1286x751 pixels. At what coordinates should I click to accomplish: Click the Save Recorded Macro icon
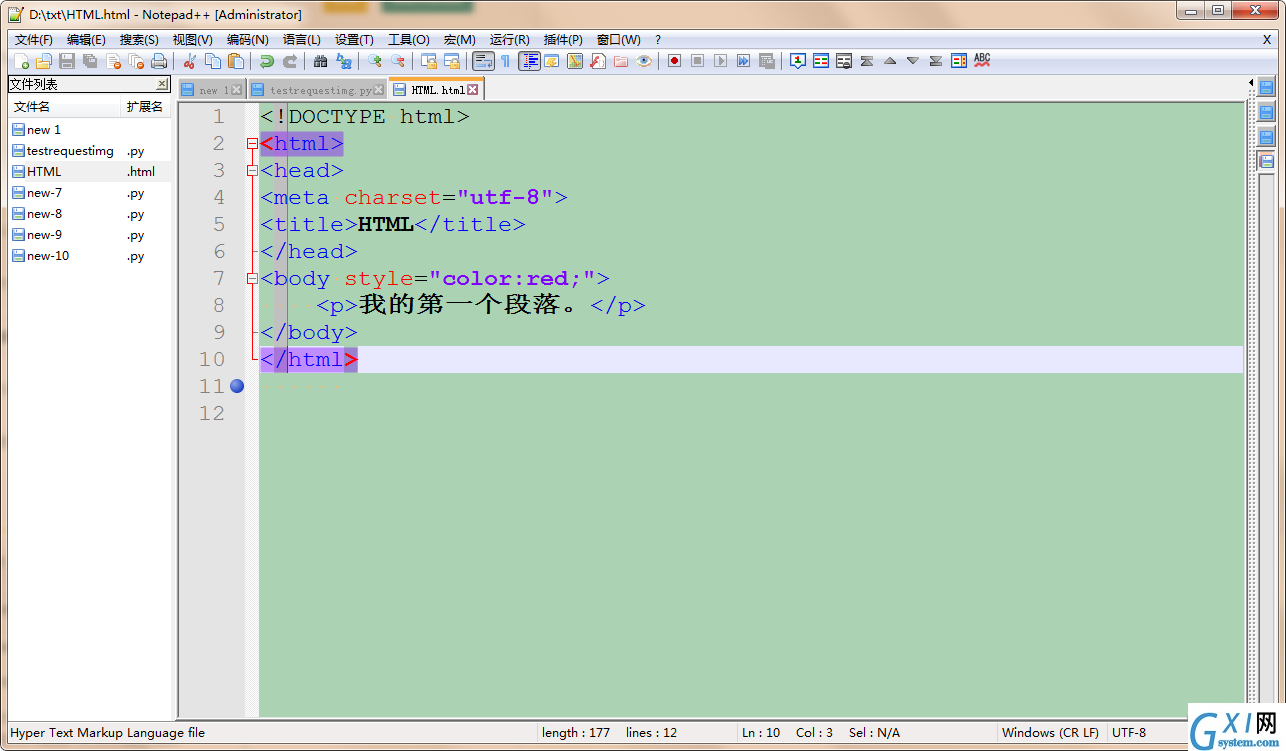click(x=767, y=61)
